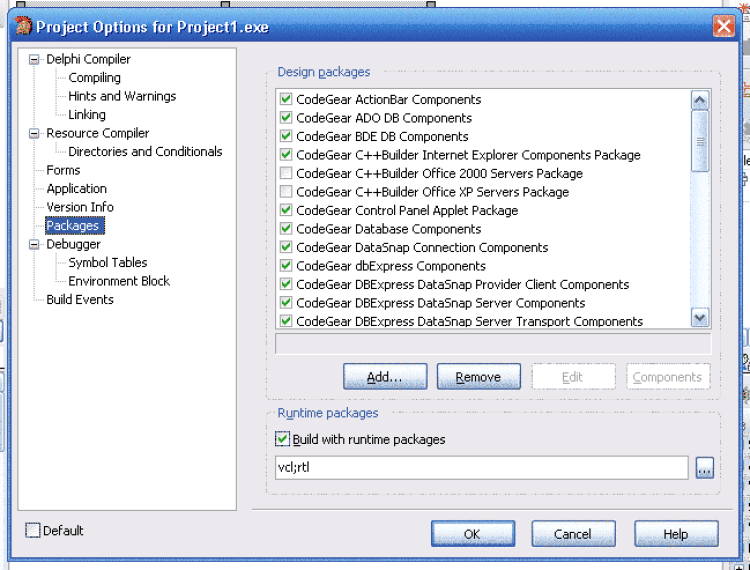The height and width of the screenshot is (570, 750).
Task: Collapse the Delphi Compiler tree node
Action: pos(35,60)
